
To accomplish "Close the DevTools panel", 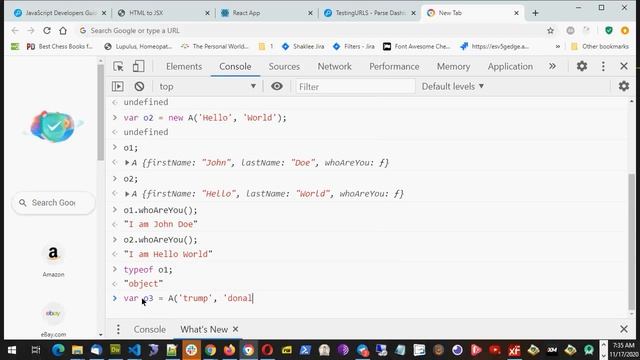I will click(x=624, y=66).
